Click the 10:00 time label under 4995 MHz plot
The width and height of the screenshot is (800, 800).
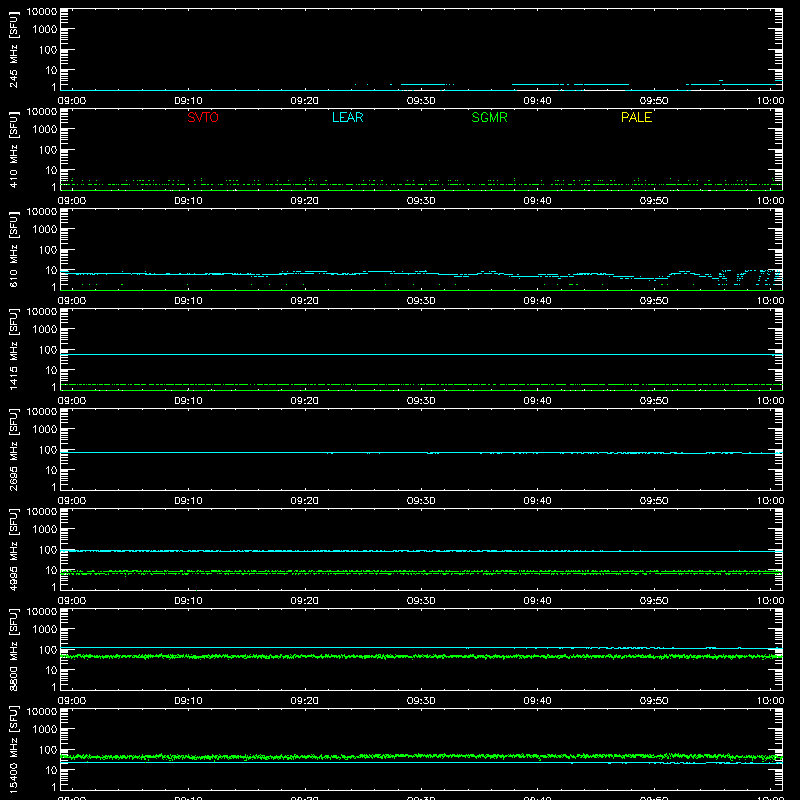pyautogui.click(x=770, y=601)
